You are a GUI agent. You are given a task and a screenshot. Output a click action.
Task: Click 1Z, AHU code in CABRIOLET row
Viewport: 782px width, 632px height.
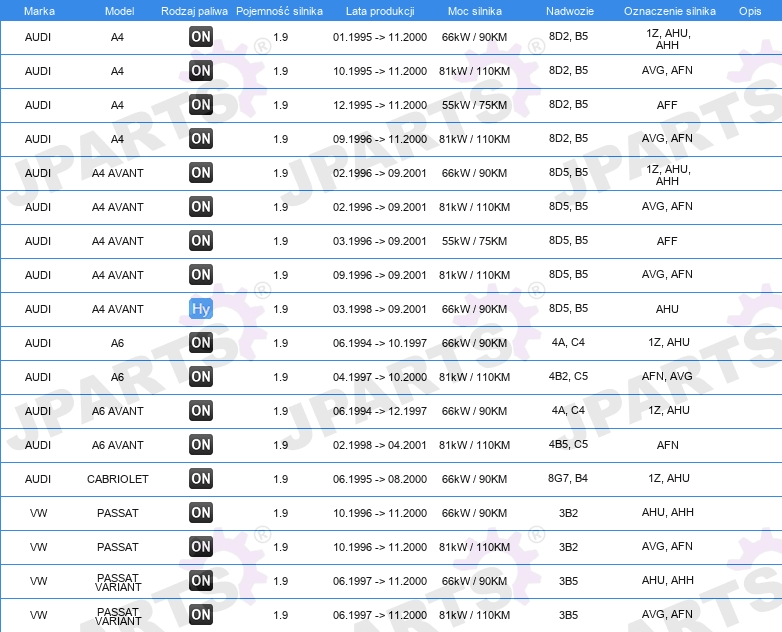click(x=669, y=478)
